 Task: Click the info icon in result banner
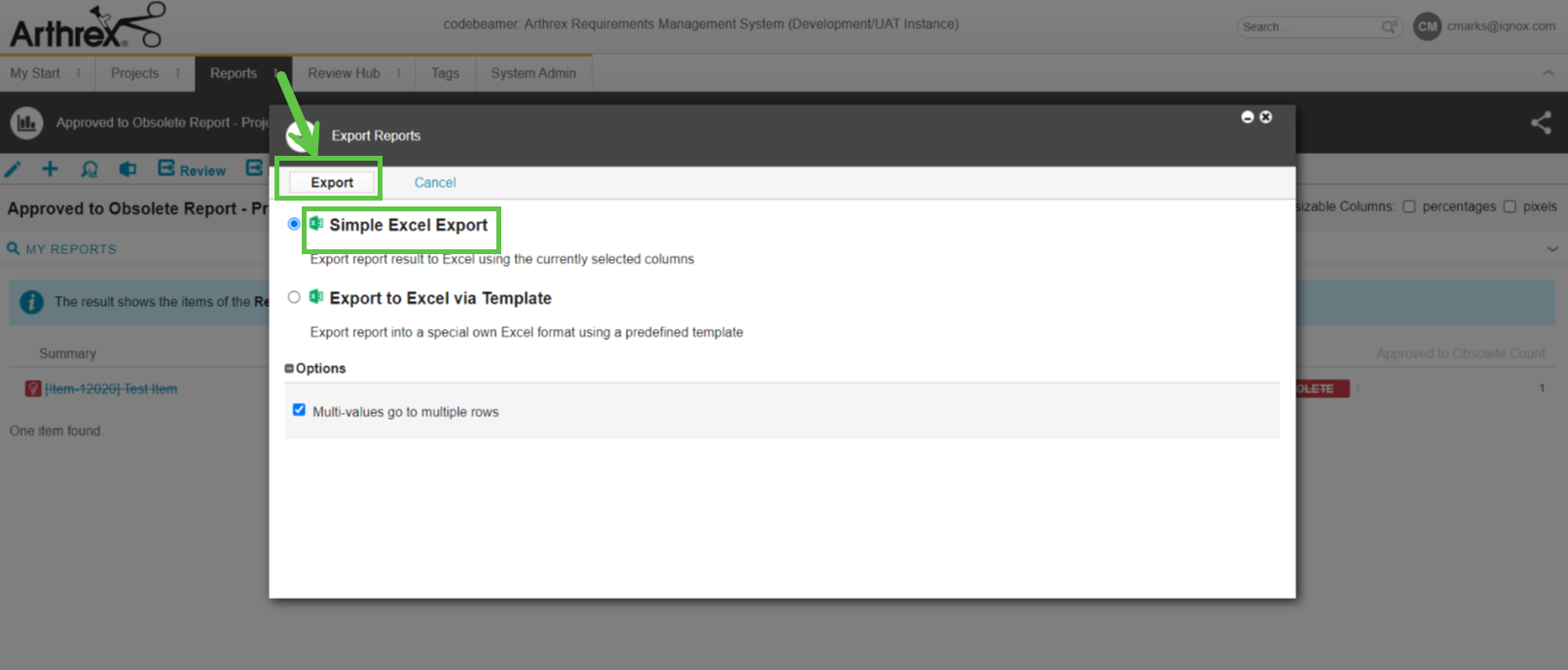point(31,302)
